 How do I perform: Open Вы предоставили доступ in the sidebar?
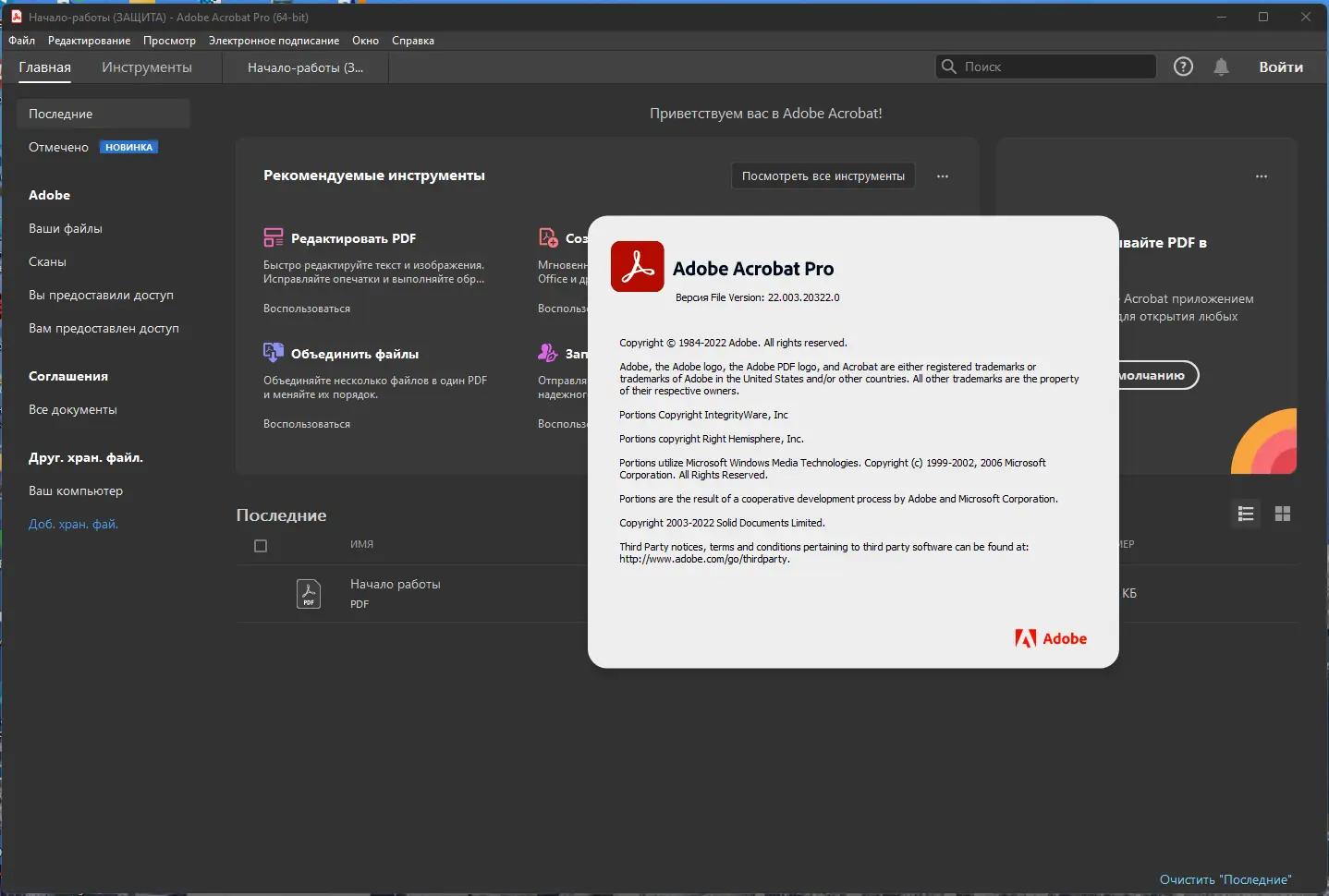pyautogui.click(x=101, y=295)
